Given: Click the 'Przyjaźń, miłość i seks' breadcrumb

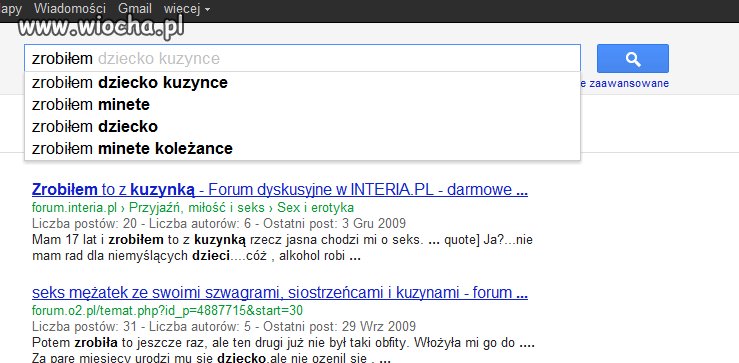Looking at the screenshot, I should click(x=197, y=207).
